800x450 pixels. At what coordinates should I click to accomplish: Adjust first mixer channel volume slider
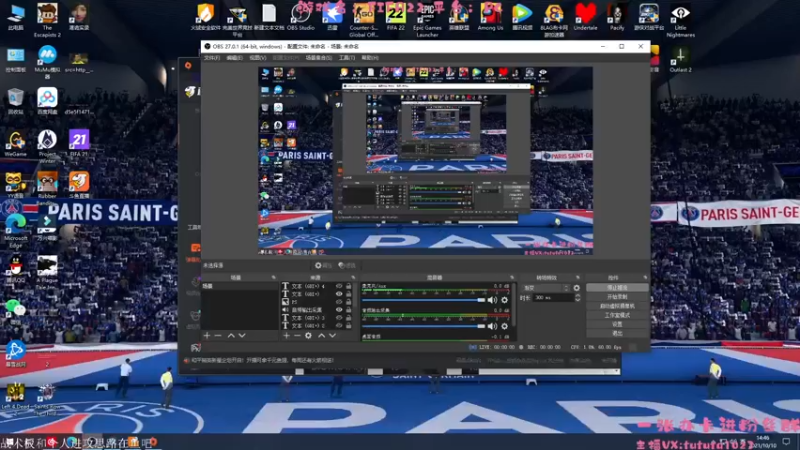tap(423, 300)
